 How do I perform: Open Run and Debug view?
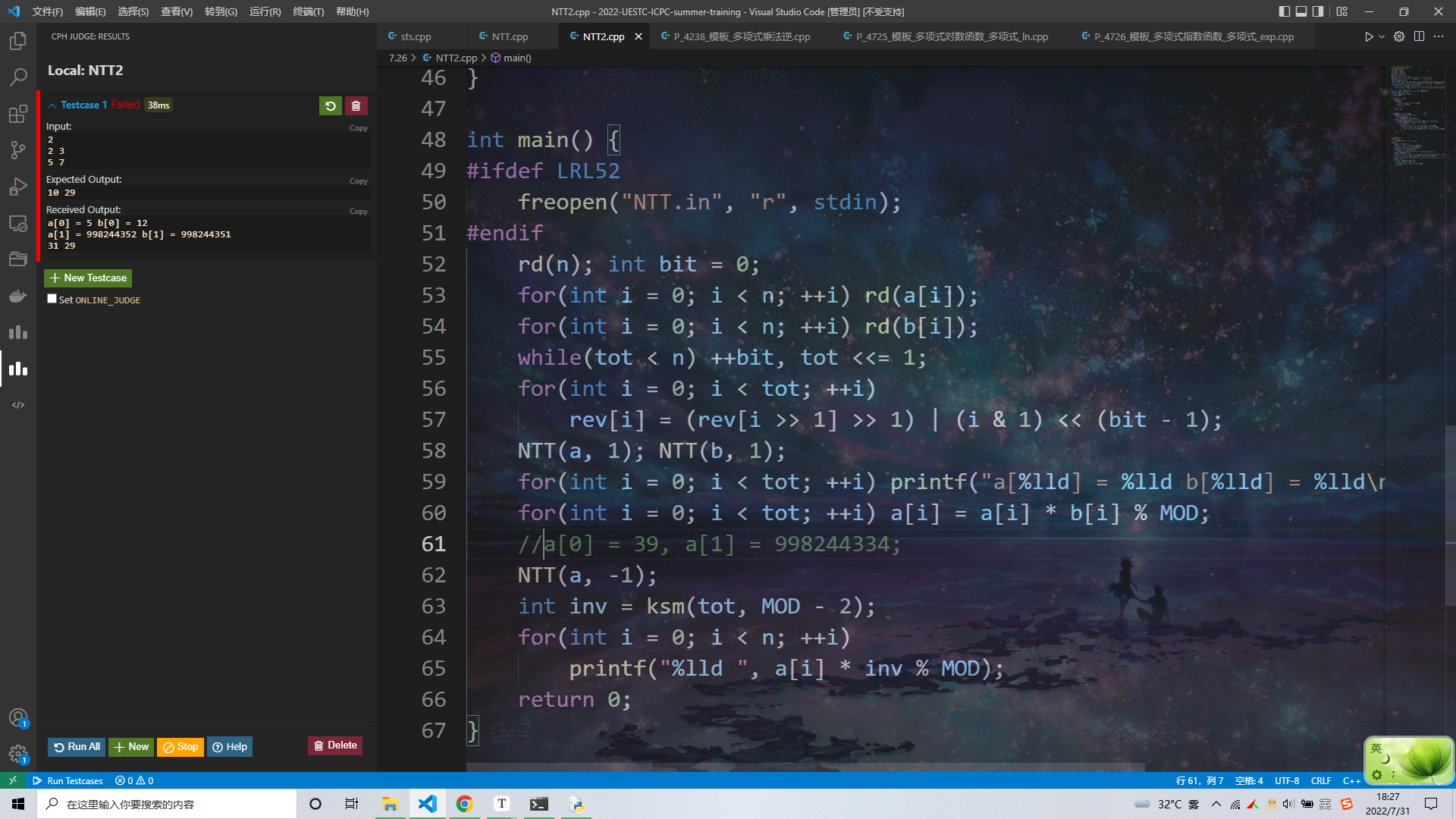coord(18,187)
